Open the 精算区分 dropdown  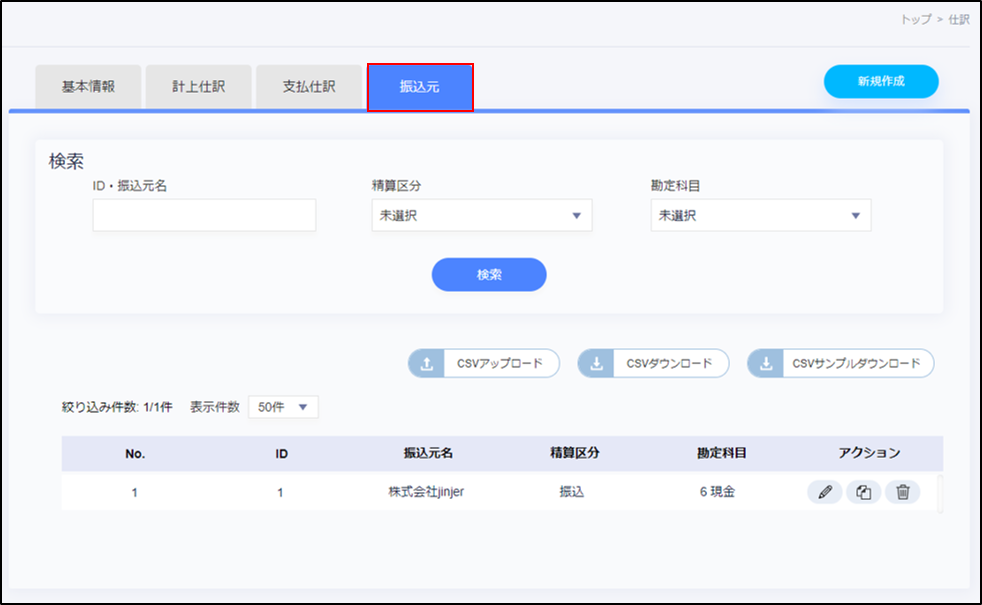coord(481,215)
